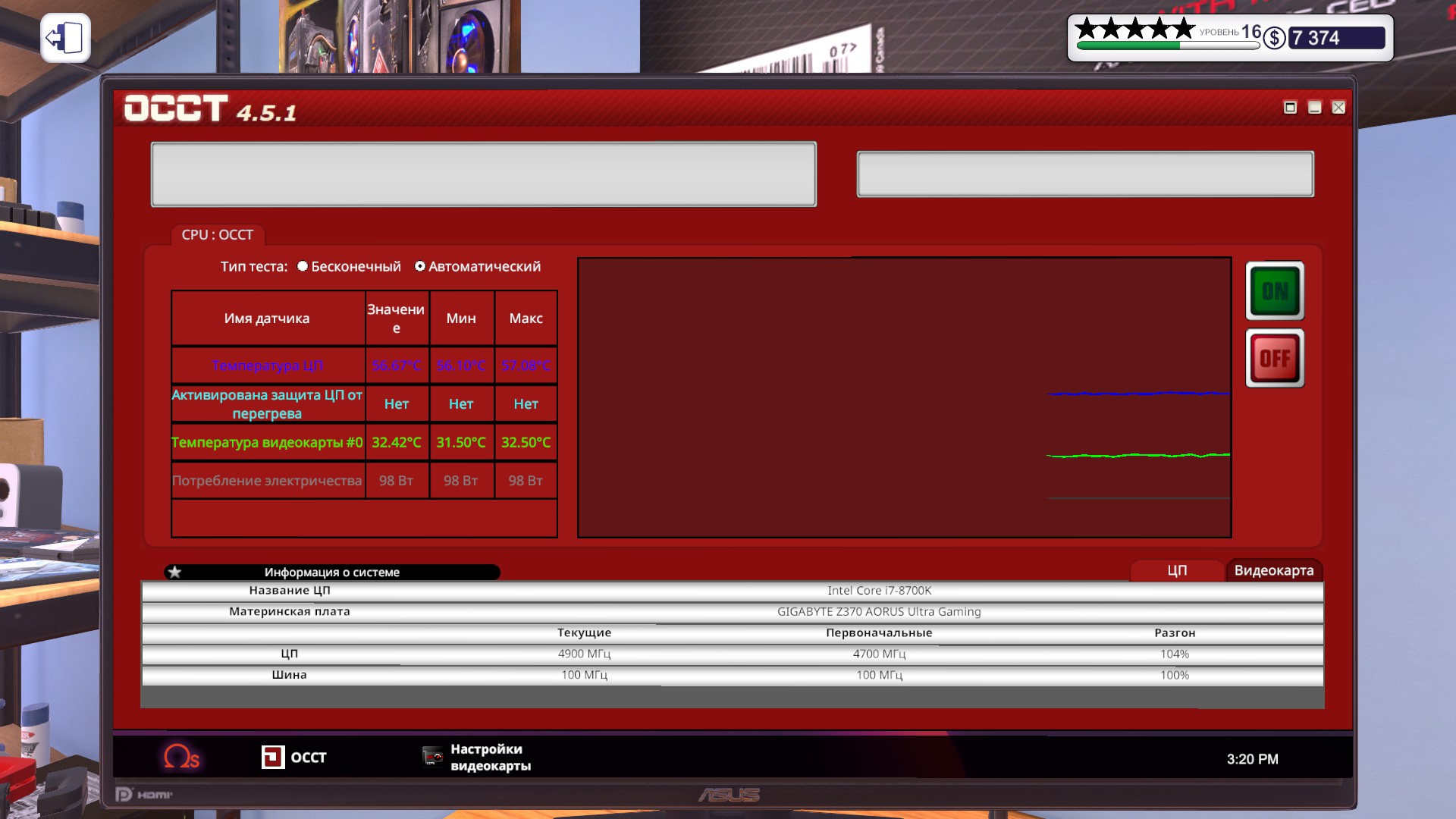Open Настройки видеокарты taskbar item
The height and width of the screenshot is (819, 1456).
coord(477,757)
